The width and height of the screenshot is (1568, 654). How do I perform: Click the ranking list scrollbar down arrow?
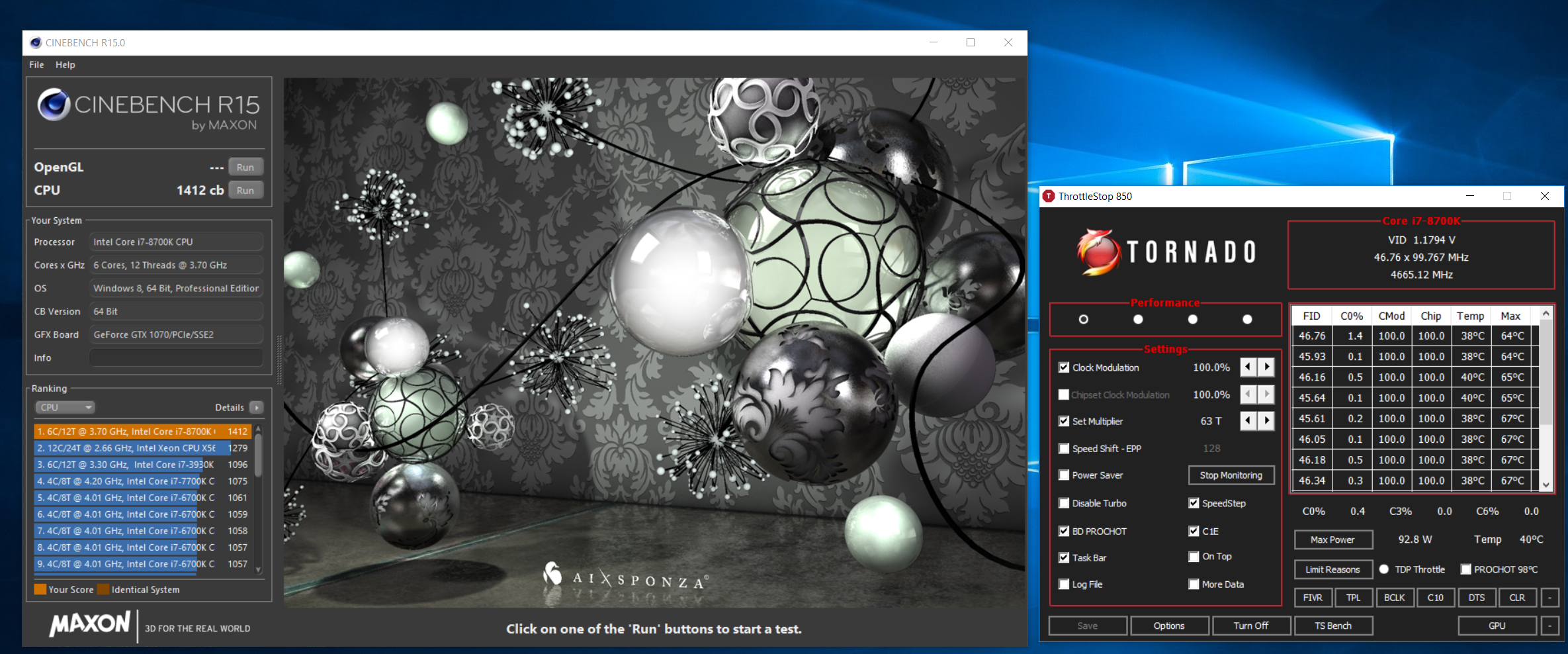click(259, 569)
